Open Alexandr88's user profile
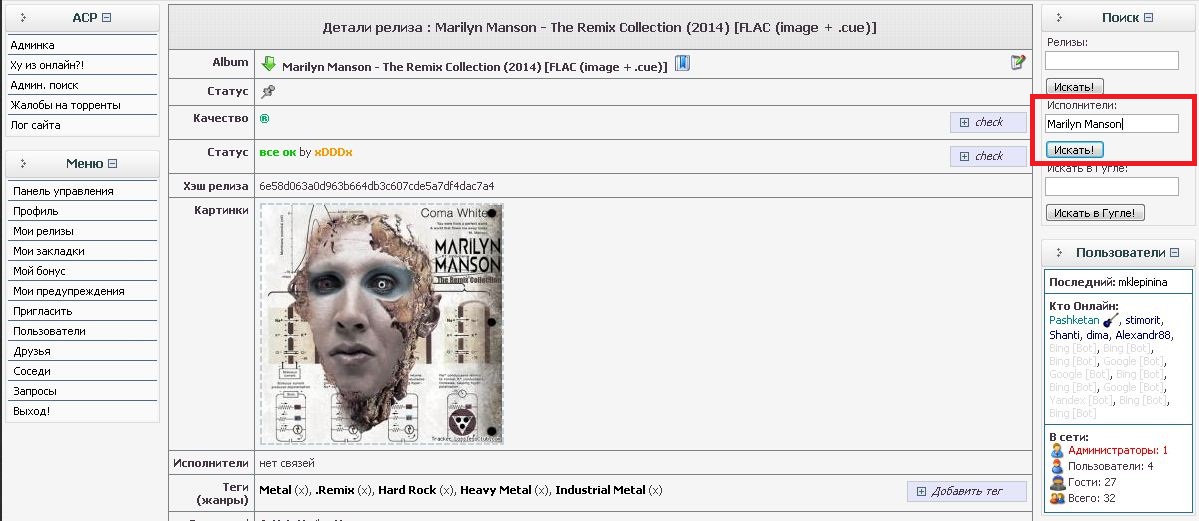 click(x=1143, y=334)
